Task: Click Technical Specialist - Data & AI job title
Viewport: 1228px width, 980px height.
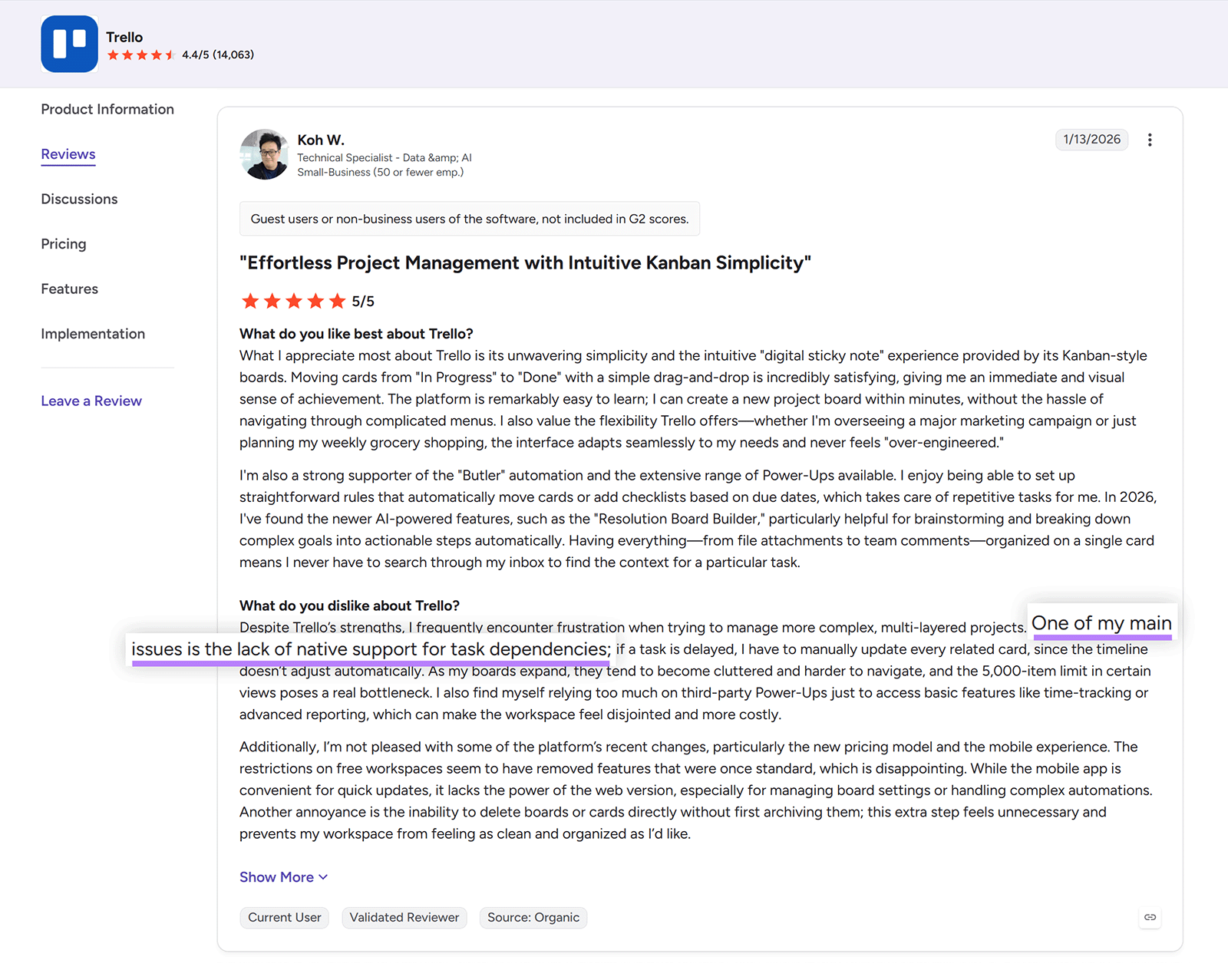Action: click(385, 157)
